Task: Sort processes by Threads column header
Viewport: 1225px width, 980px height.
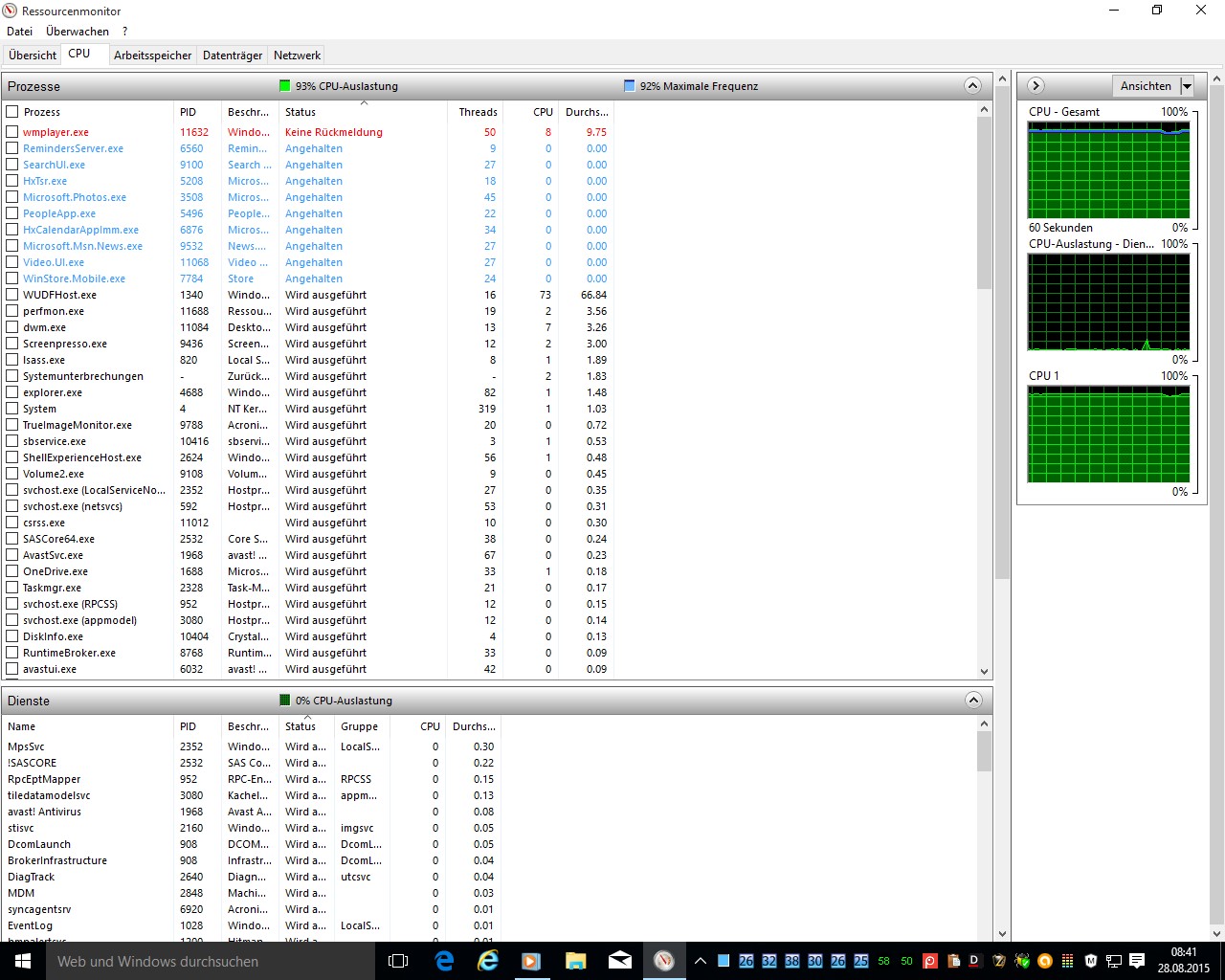Action: [478, 112]
